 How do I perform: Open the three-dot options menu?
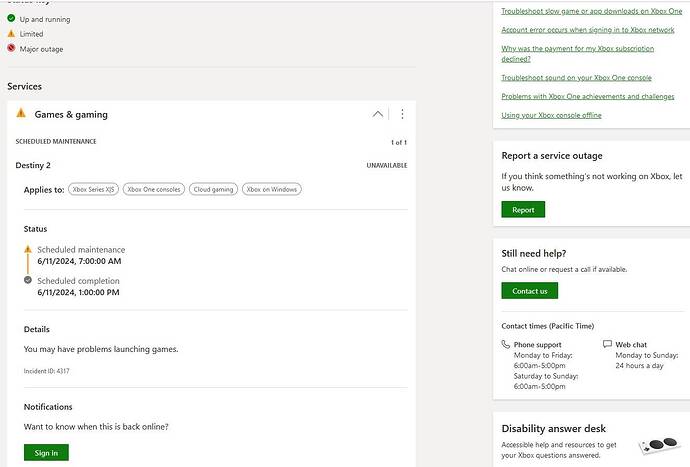tap(402, 114)
